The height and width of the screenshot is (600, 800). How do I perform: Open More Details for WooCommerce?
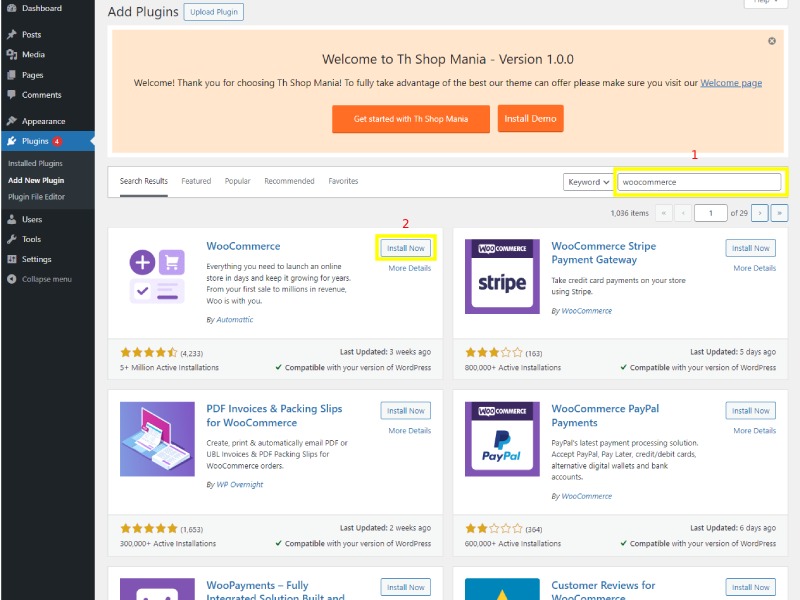pyautogui.click(x=410, y=268)
